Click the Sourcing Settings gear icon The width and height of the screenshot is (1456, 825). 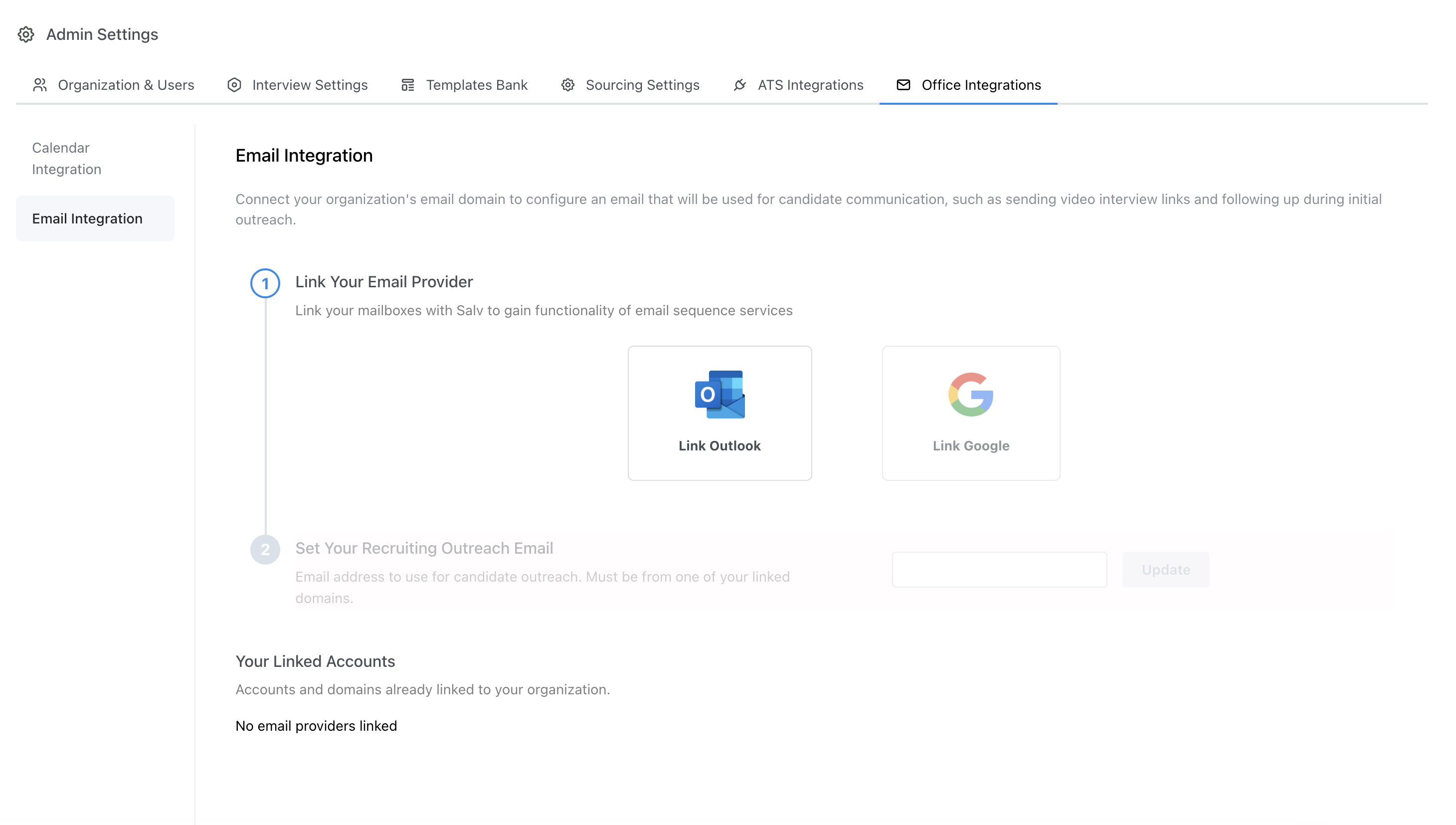click(568, 84)
